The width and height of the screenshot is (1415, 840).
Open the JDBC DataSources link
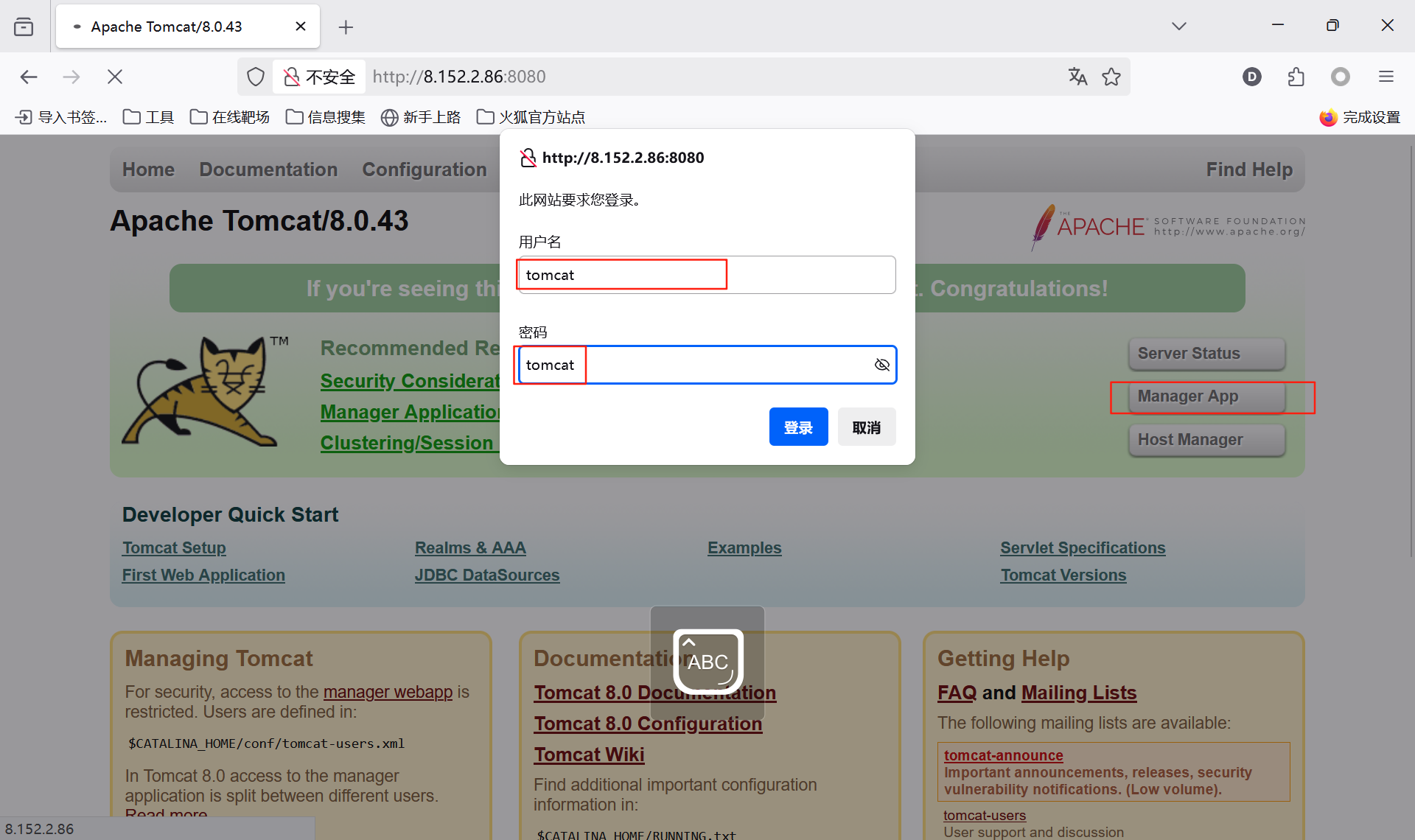tap(487, 575)
